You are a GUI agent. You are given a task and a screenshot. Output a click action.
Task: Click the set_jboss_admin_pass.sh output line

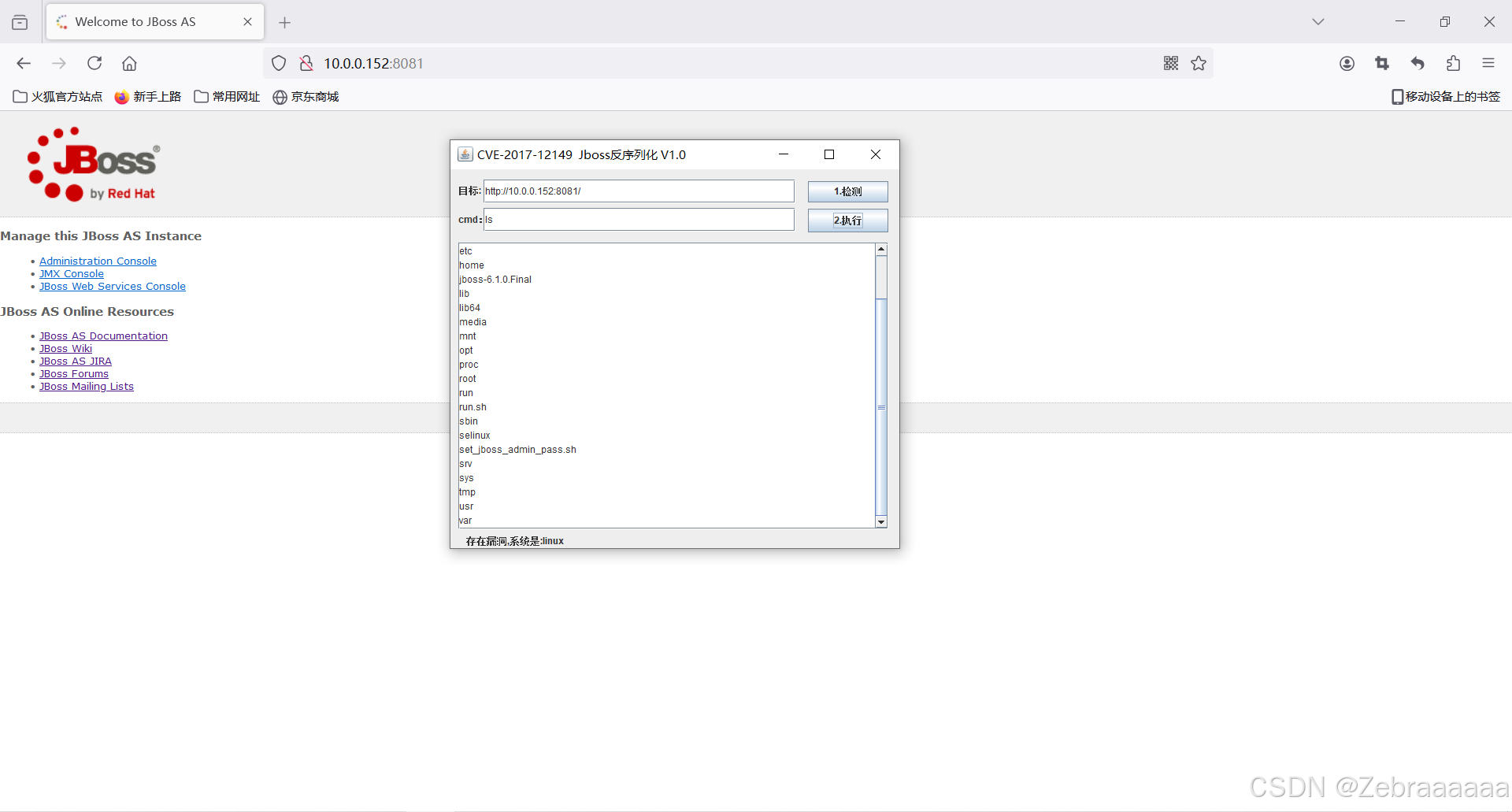[517, 450]
